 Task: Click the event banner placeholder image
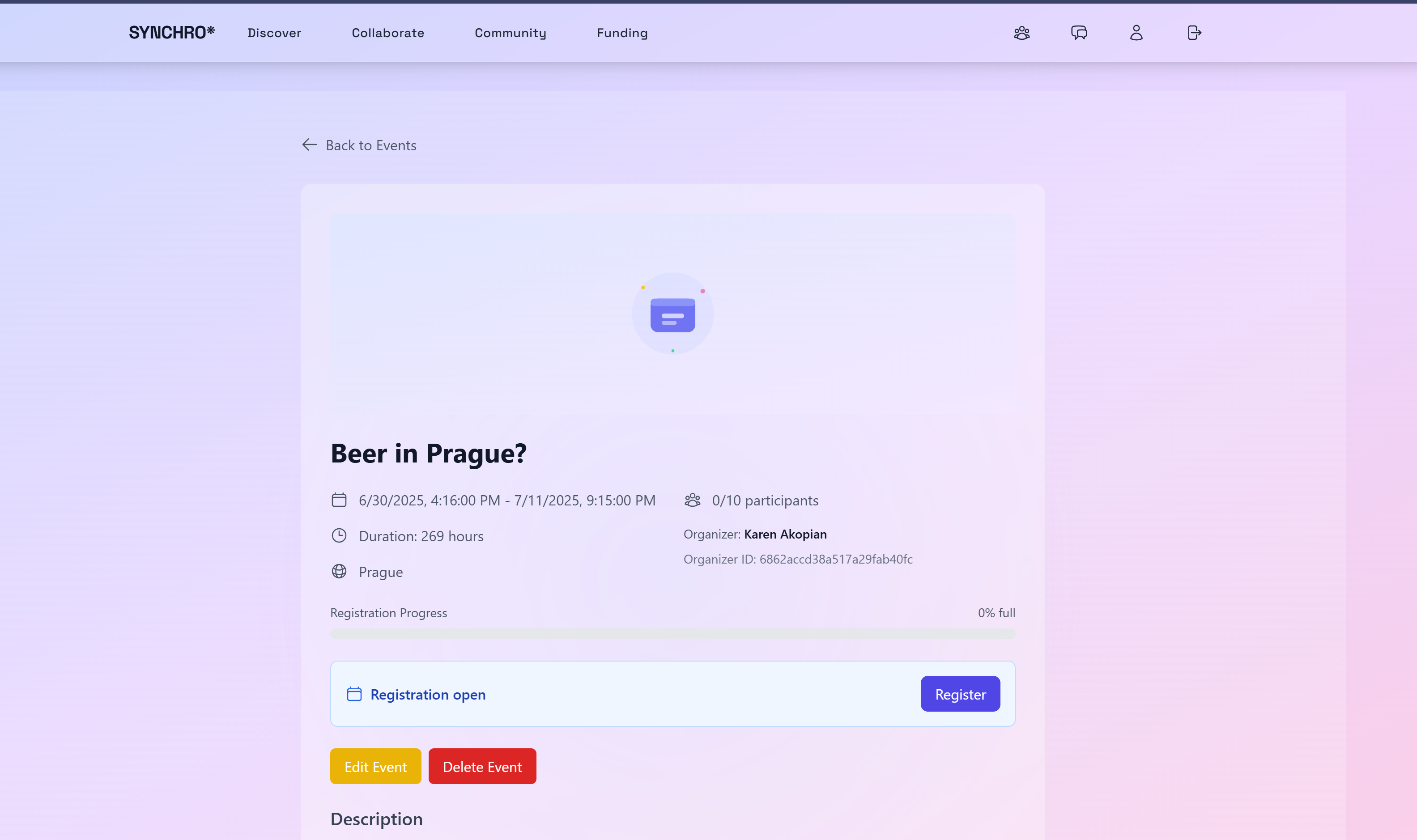pos(672,314)
